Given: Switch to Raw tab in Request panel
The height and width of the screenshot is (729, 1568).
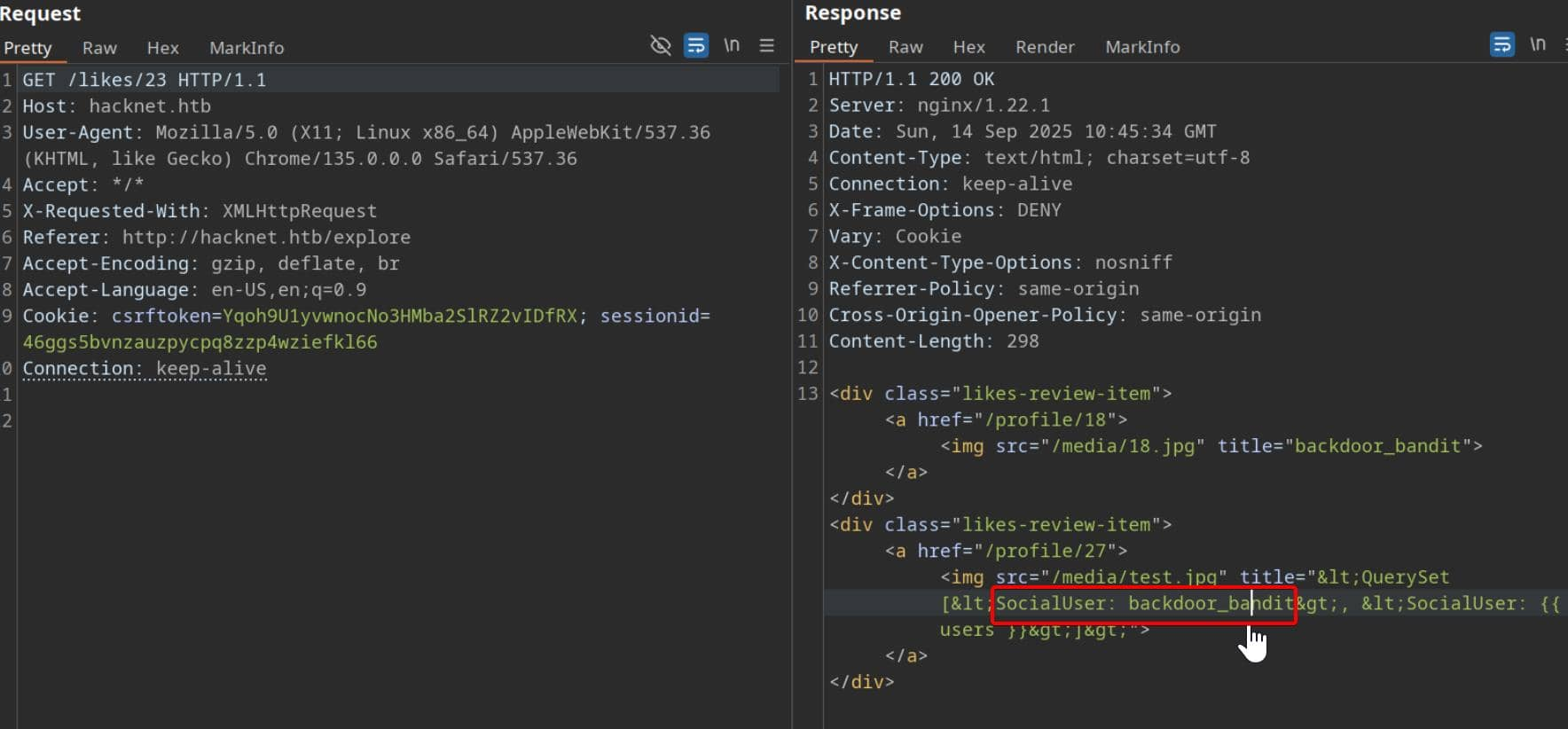Looking at the screenshot, I should tap(99, 48).
